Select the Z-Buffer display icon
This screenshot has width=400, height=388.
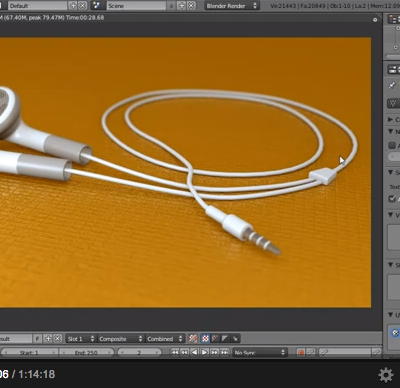(x=225, y=339)
